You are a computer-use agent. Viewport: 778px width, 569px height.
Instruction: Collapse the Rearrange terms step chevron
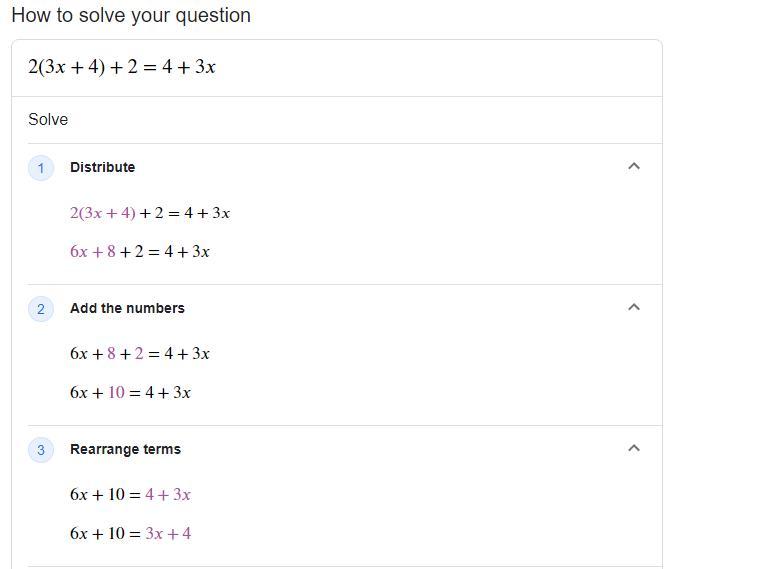click(633, 449)
